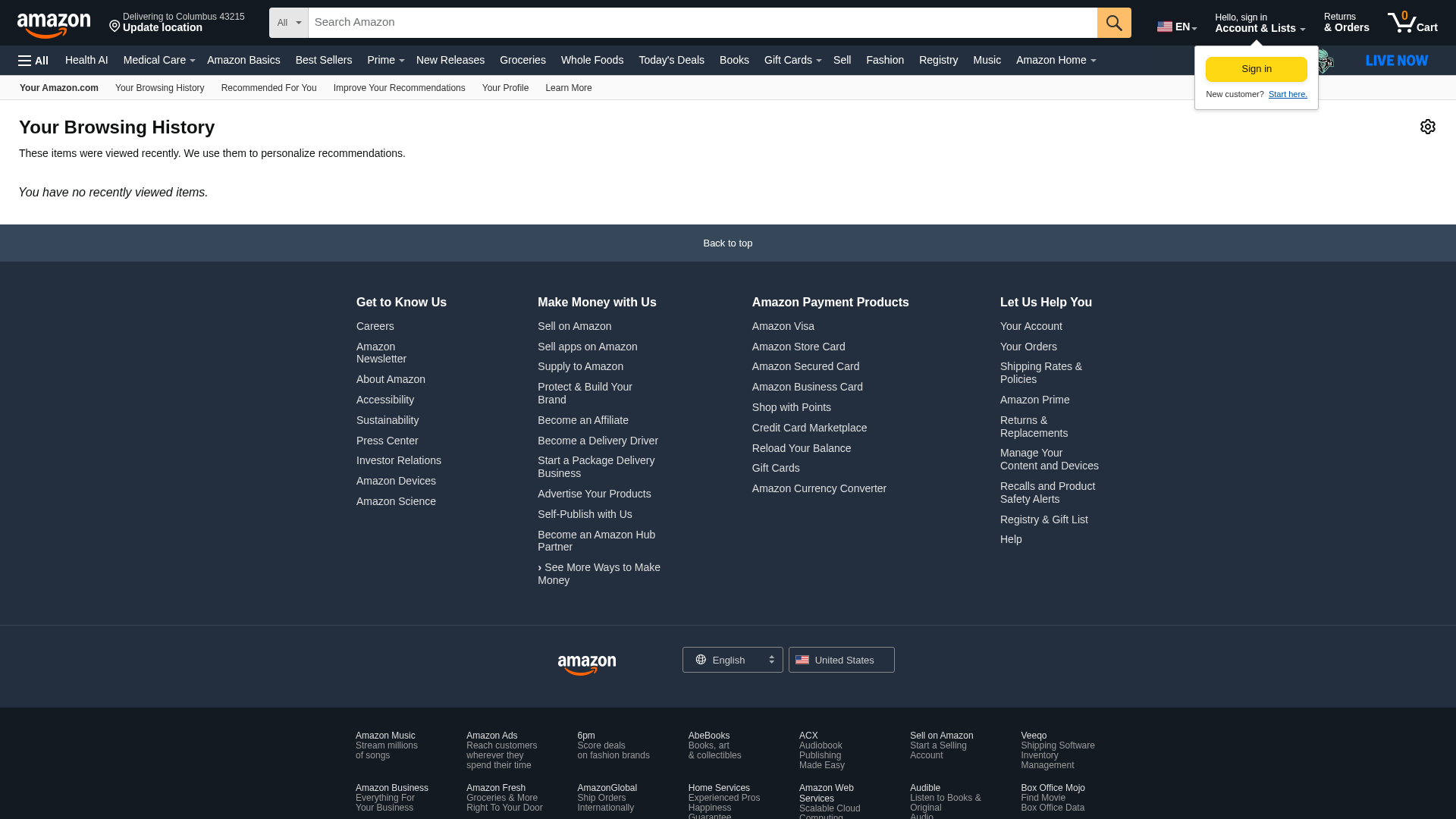Open About Amazon link
Image resolution: width=1456 pixels, height=819 pixels.
[x=391, y=379]
